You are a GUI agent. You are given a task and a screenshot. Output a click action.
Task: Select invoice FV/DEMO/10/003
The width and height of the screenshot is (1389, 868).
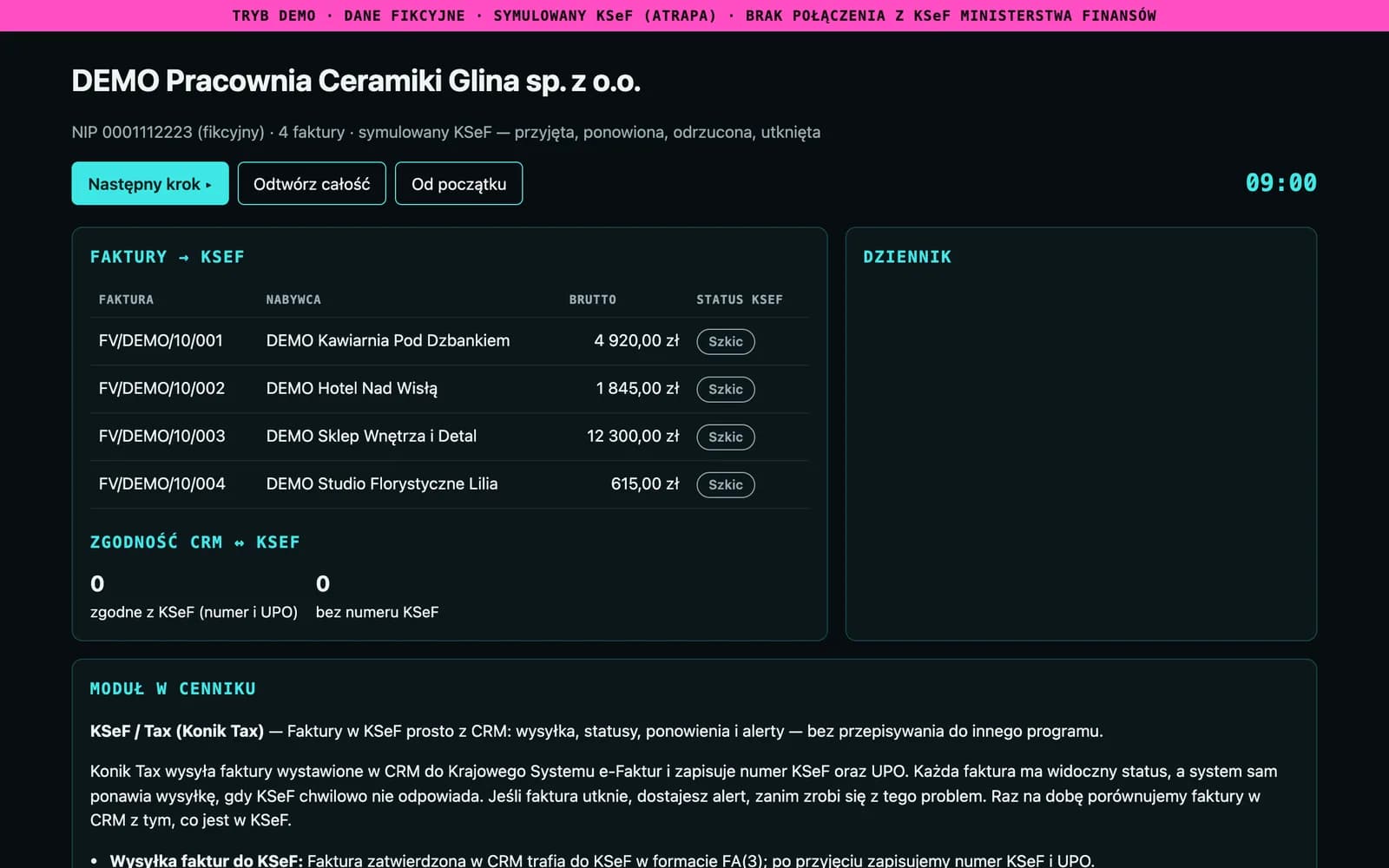[x=449, y=437]
